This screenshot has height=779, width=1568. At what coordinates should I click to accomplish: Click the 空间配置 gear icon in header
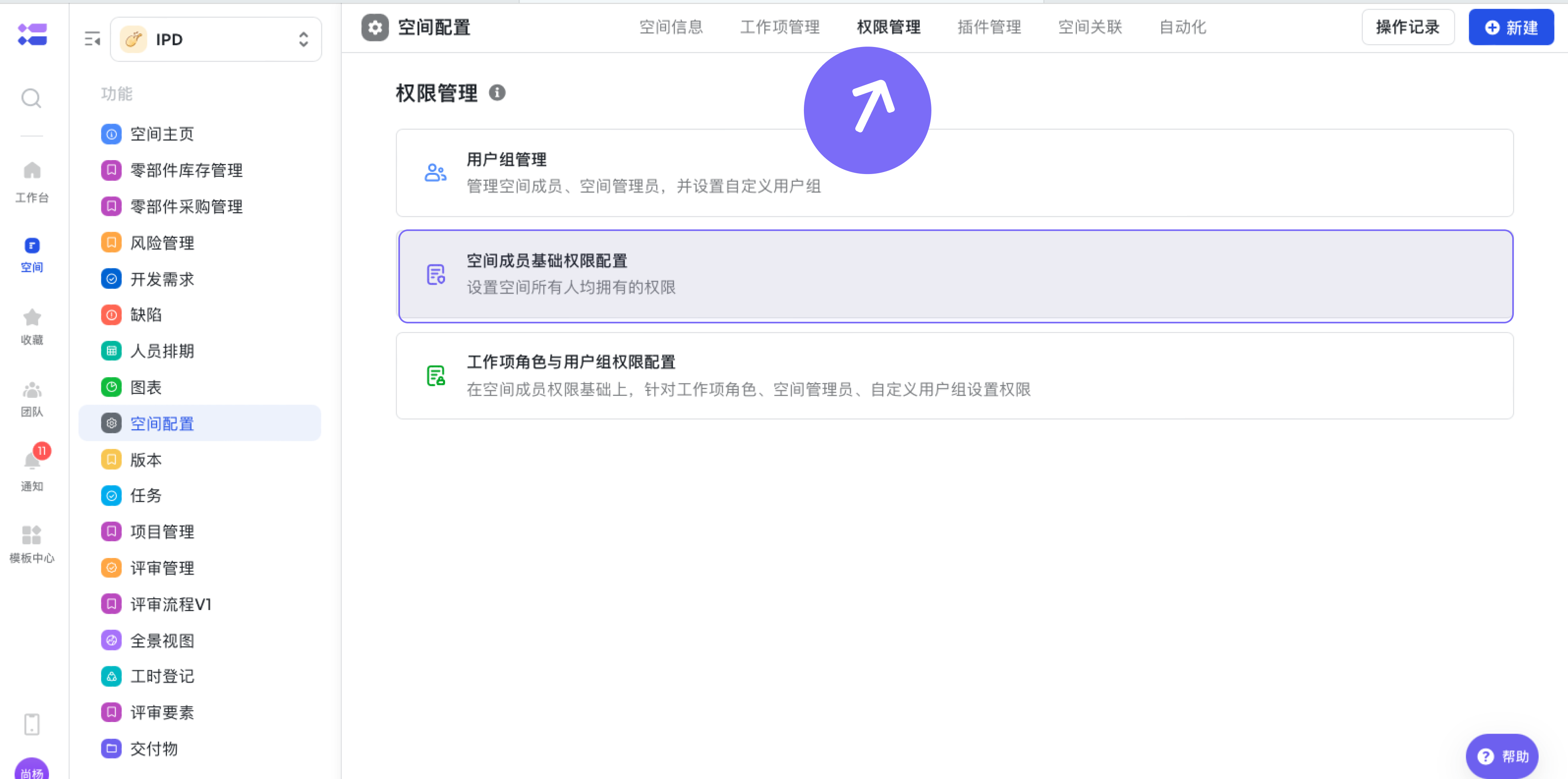375,27
